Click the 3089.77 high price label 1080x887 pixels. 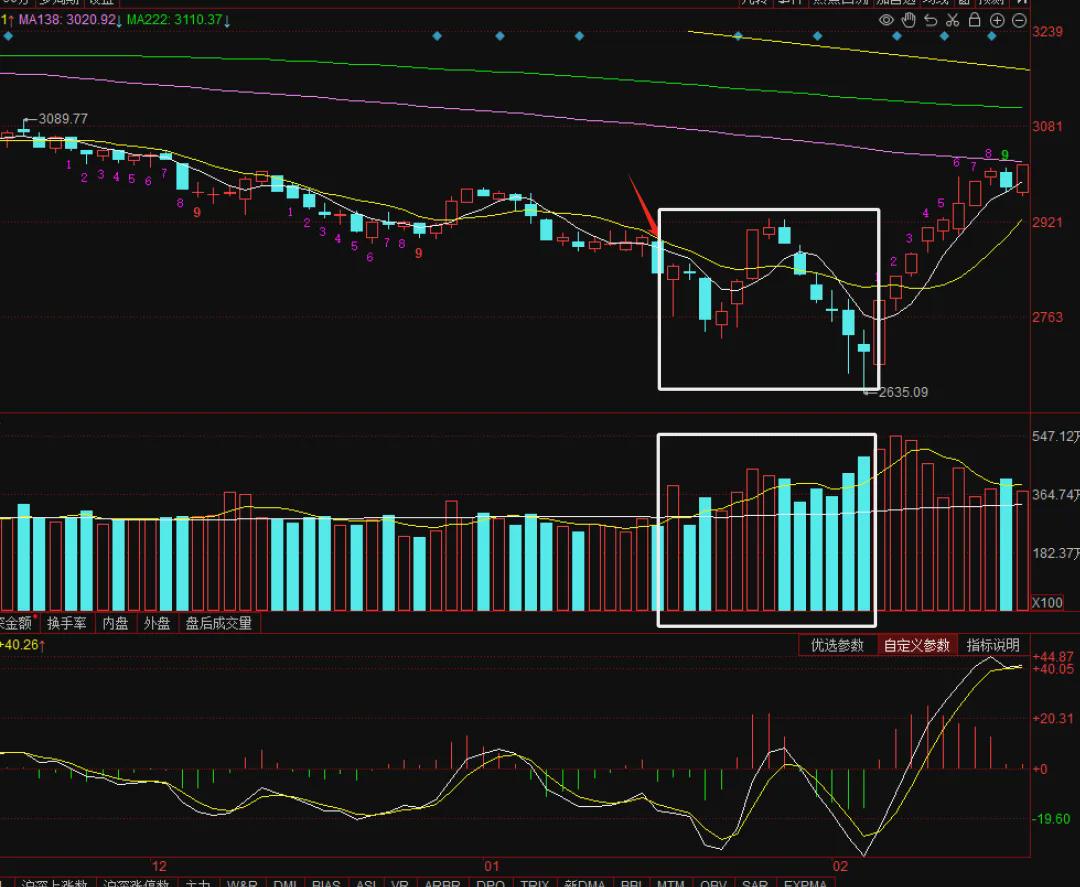tap(63, 118)
